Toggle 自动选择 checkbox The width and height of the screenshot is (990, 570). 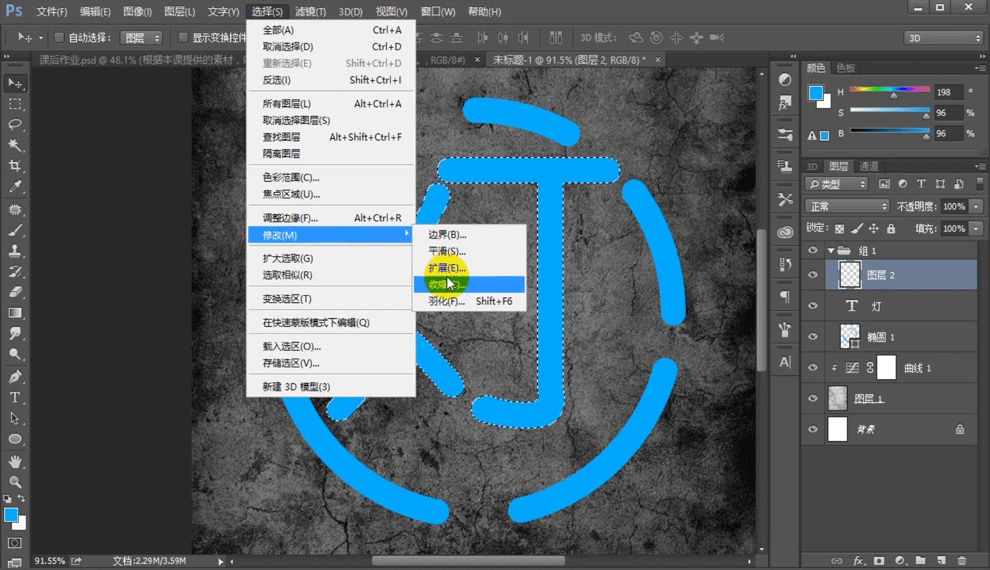(x=59, y=38)
